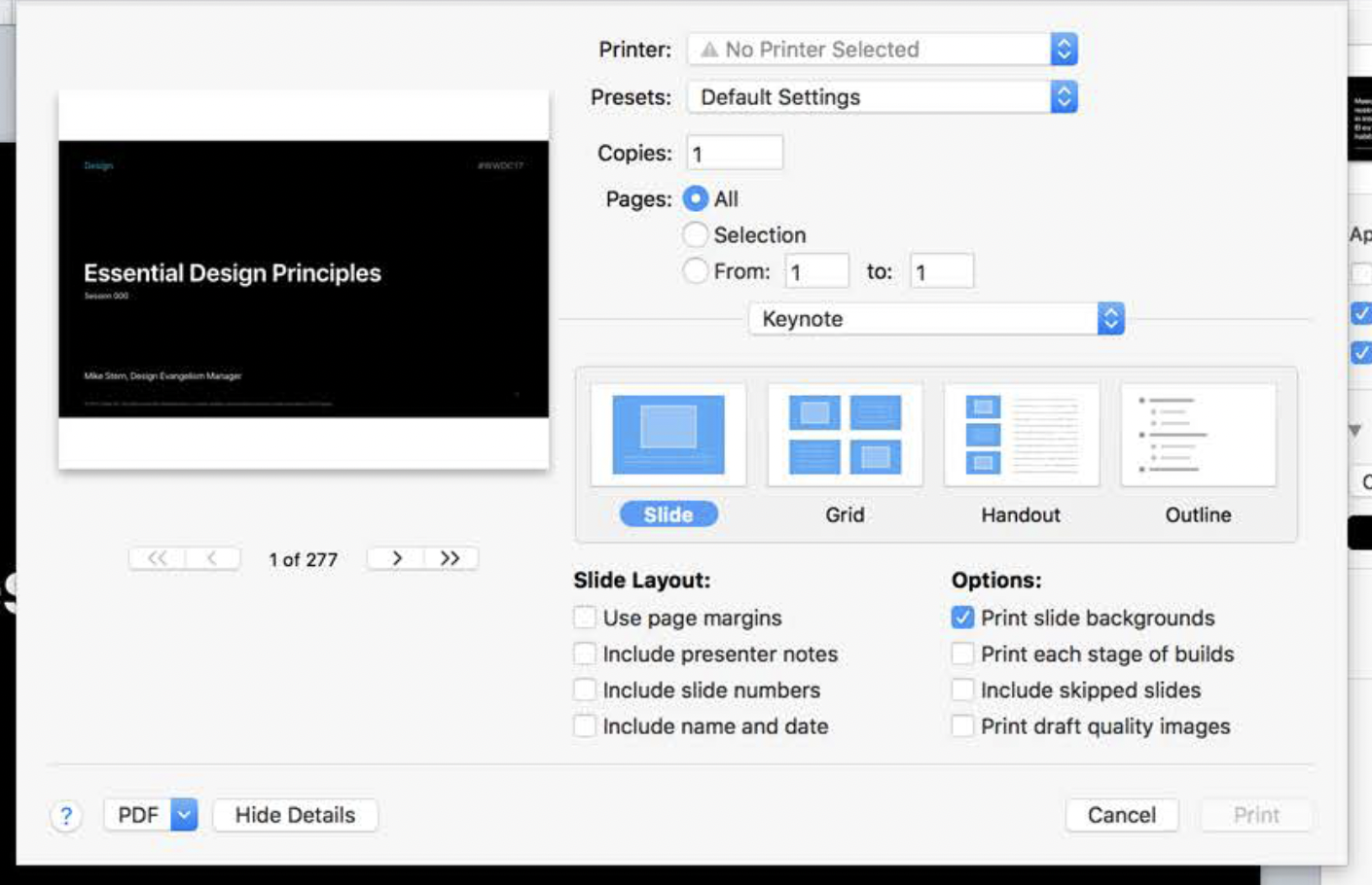Enable Print draft quality images

pos(962,726)
